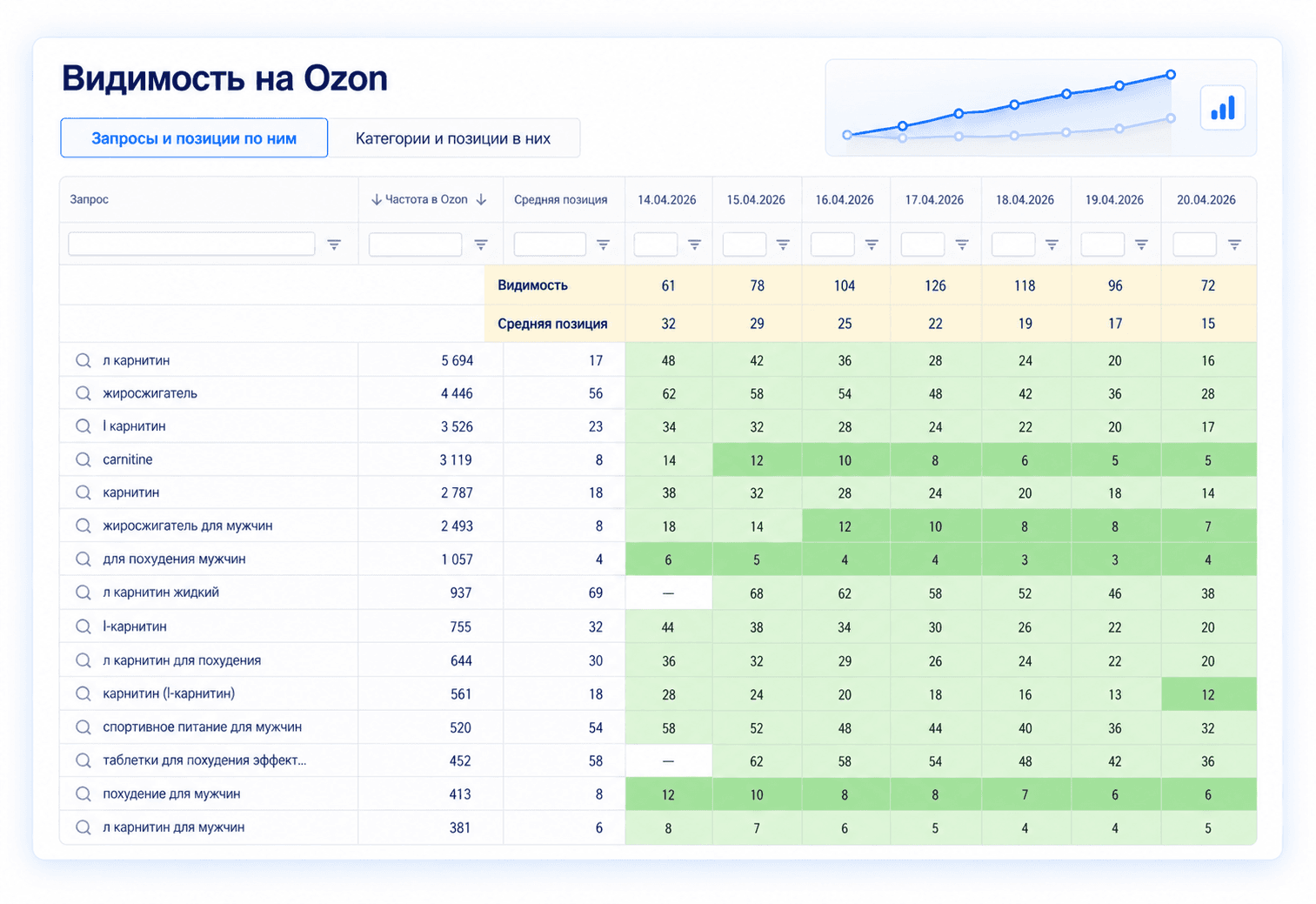
Task: Open filter icon under 18.04.2026 column
Action: (1052, 244)
